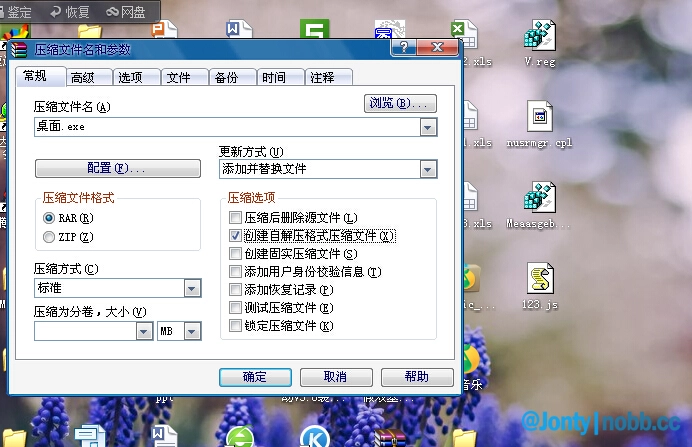
Task: Choose the ZIP archive format option
Action: tap(49, 237)
